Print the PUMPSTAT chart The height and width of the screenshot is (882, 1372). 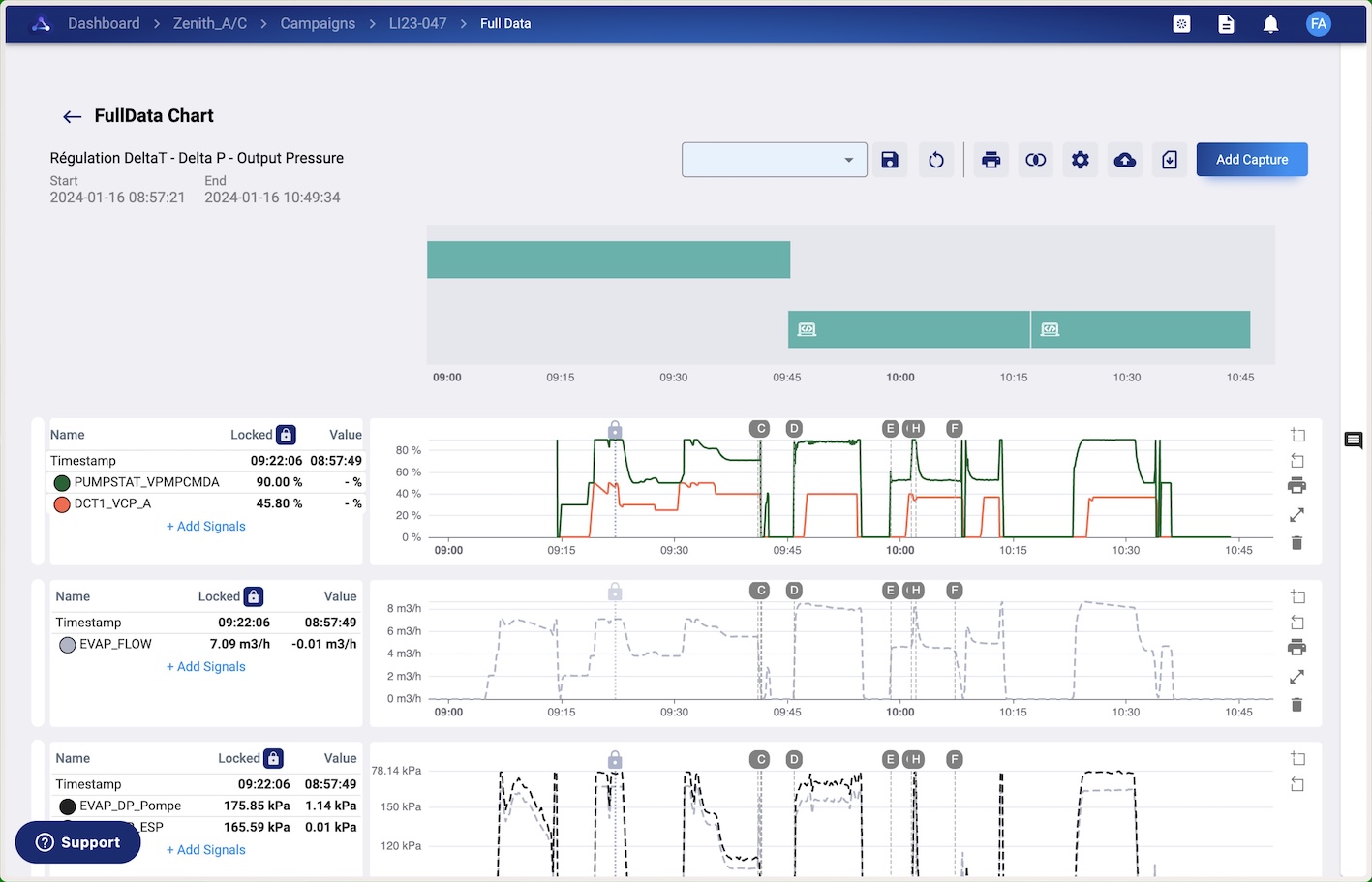(1297, 486)
